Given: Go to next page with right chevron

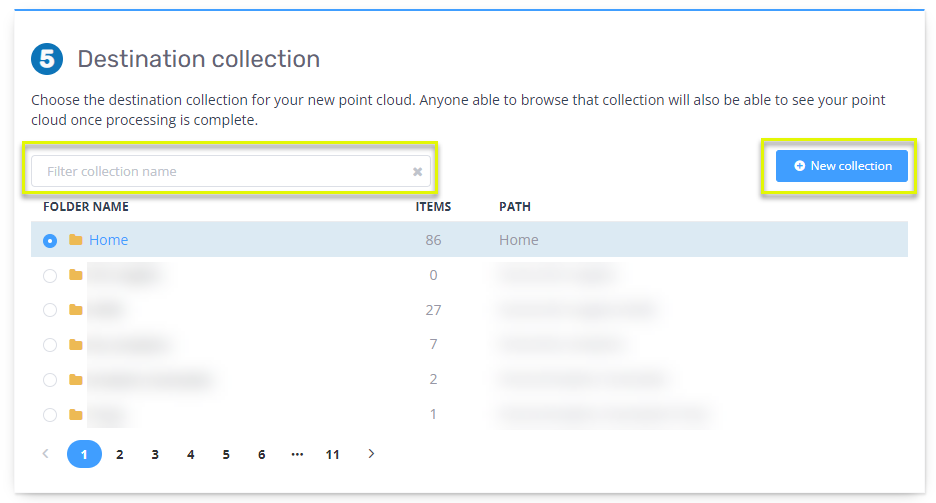Looking at the screenshot, I should pos(371,454).
